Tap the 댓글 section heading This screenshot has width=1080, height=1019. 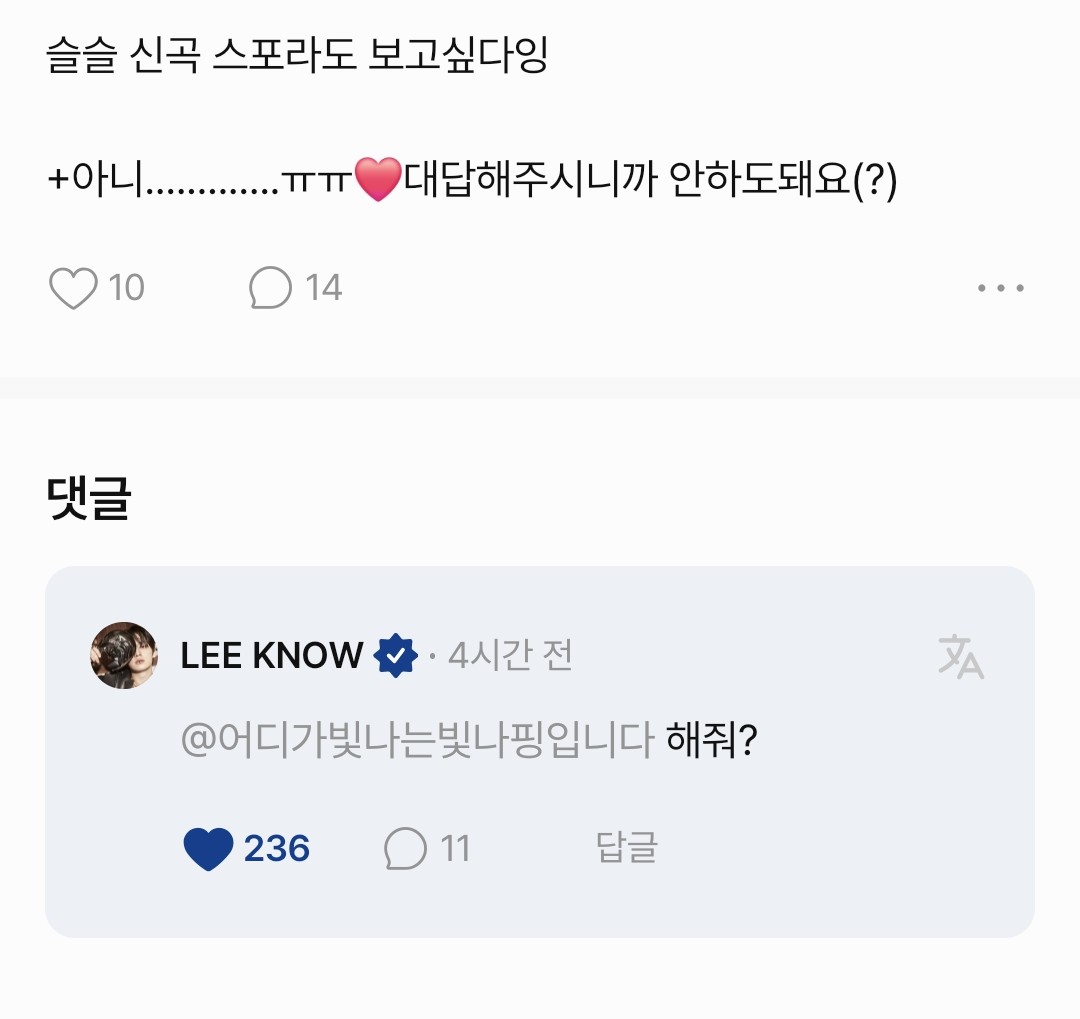90,499
